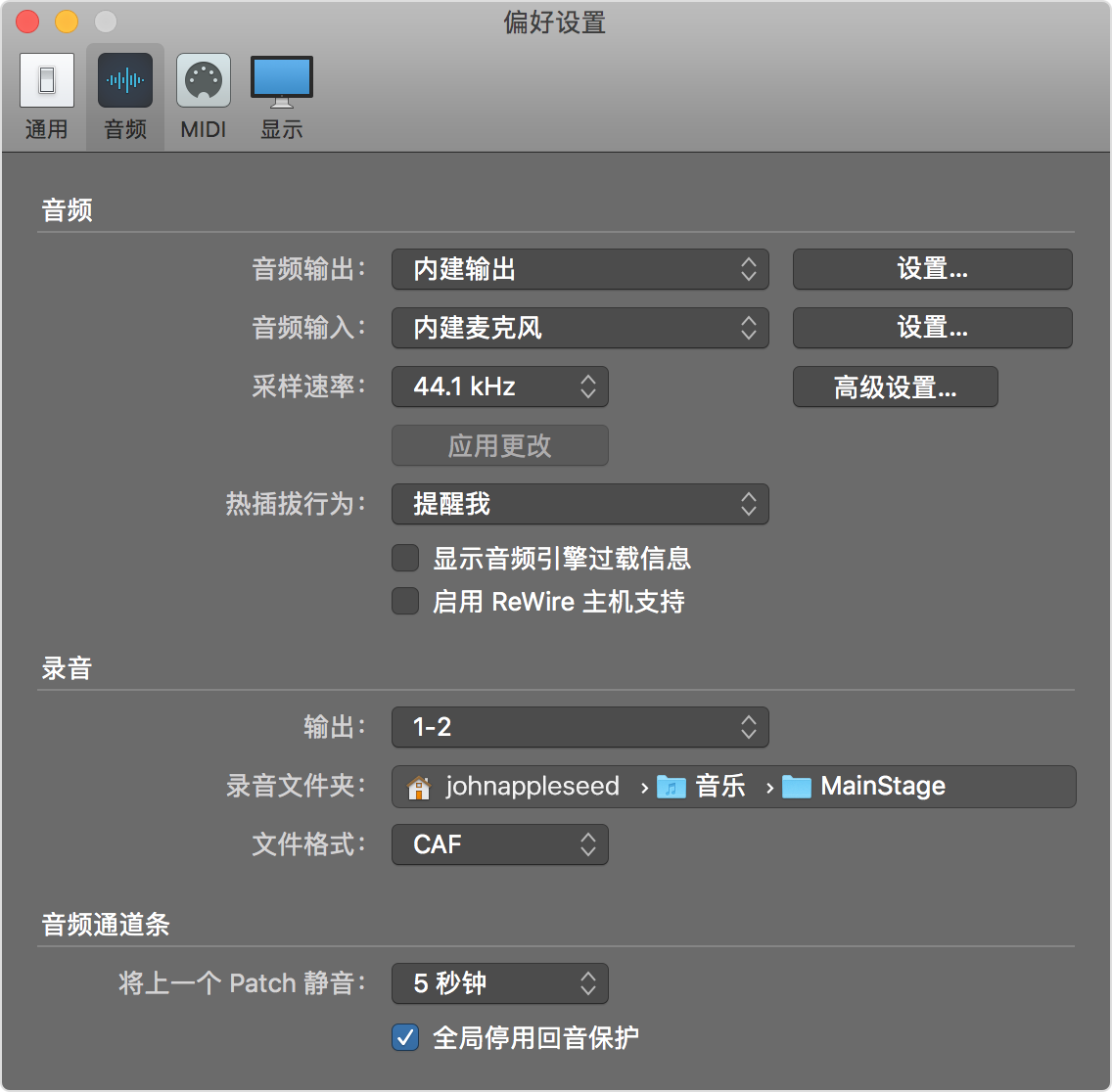Click the johnappleseed home folder icon
The width and height of the screenshot is (1112, 1092).
(419, 787)
